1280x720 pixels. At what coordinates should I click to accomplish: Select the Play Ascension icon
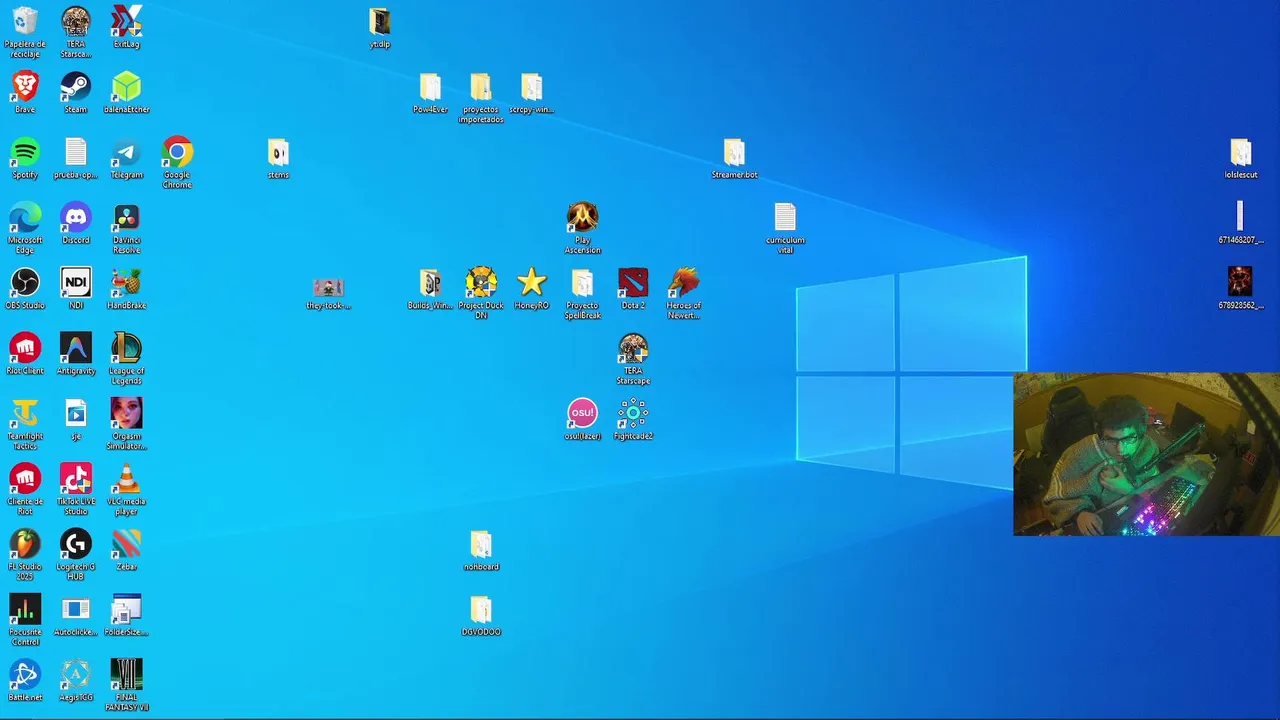tap(582, 217)
